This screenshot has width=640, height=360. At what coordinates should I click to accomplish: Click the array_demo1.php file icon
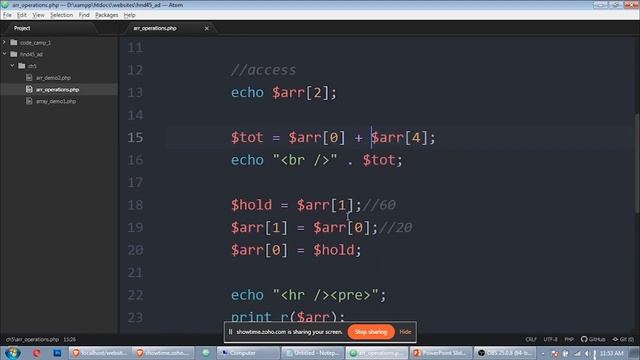pos(29,101)
